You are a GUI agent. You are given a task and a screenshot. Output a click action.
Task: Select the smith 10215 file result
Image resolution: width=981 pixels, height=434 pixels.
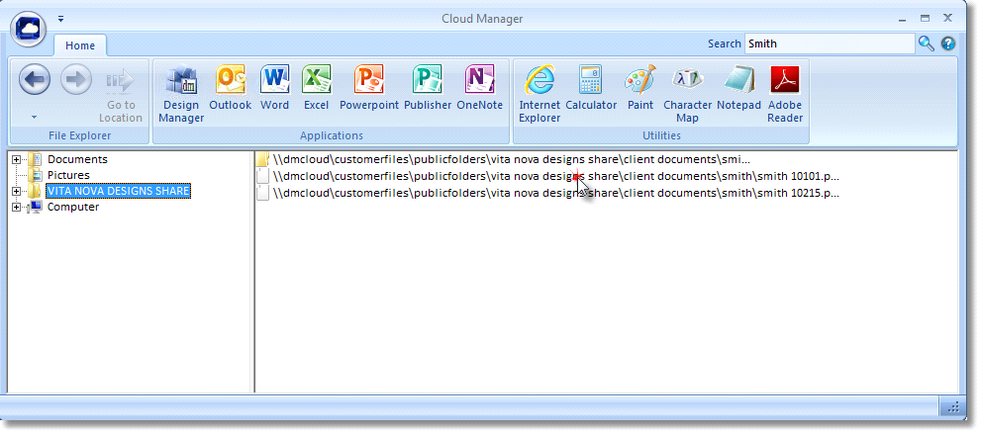click(x=549, y=193)
